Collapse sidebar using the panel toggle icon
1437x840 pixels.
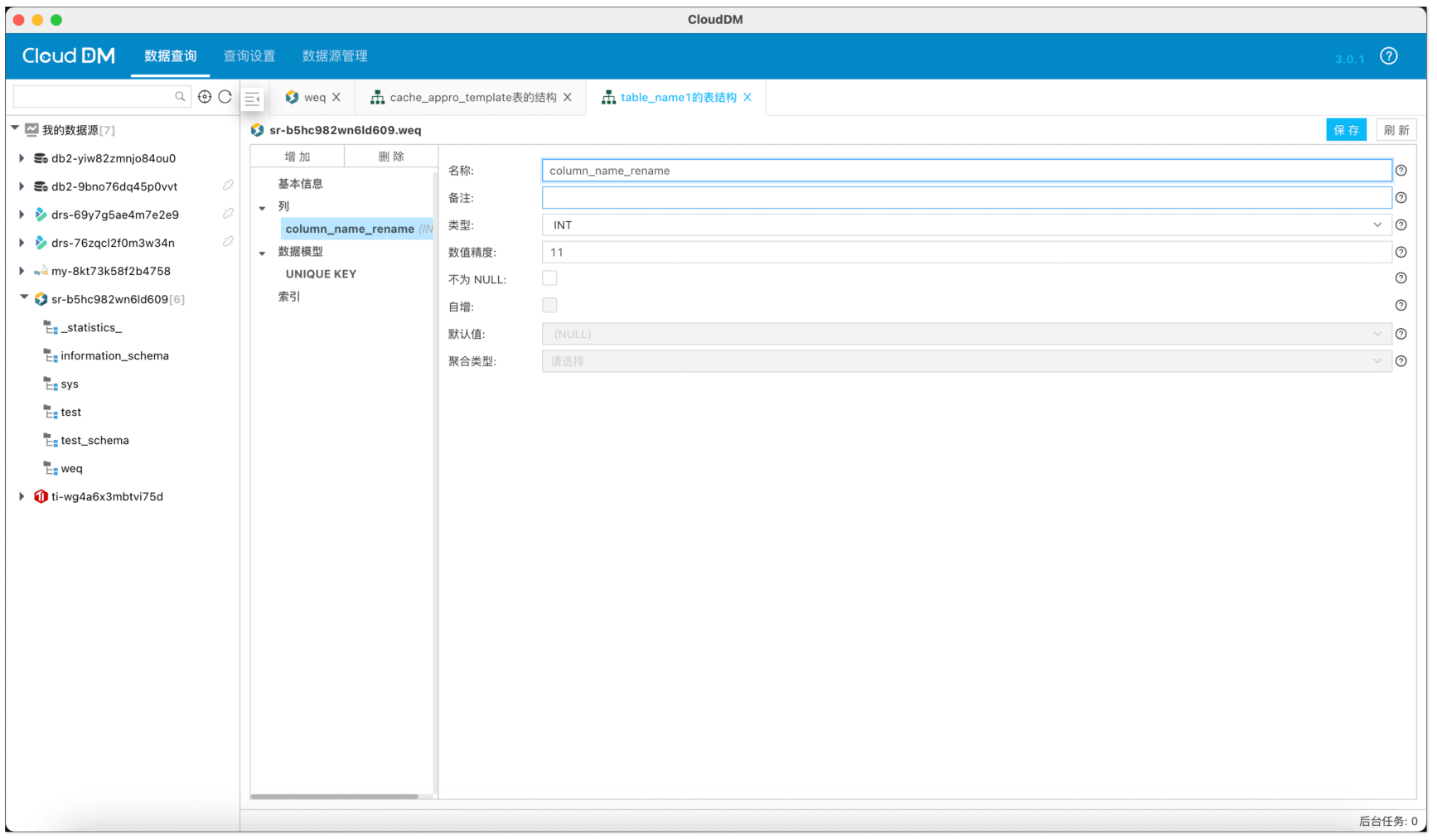pyautogui.click(x=253, y=99)
